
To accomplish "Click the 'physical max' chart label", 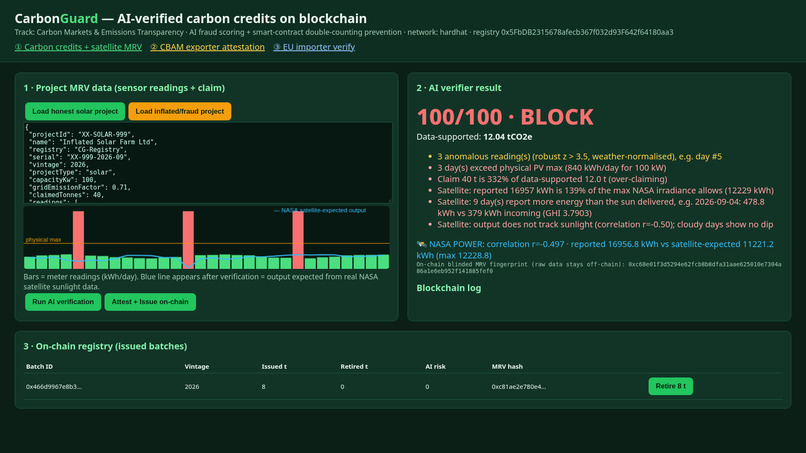I will tap(43, 240).
